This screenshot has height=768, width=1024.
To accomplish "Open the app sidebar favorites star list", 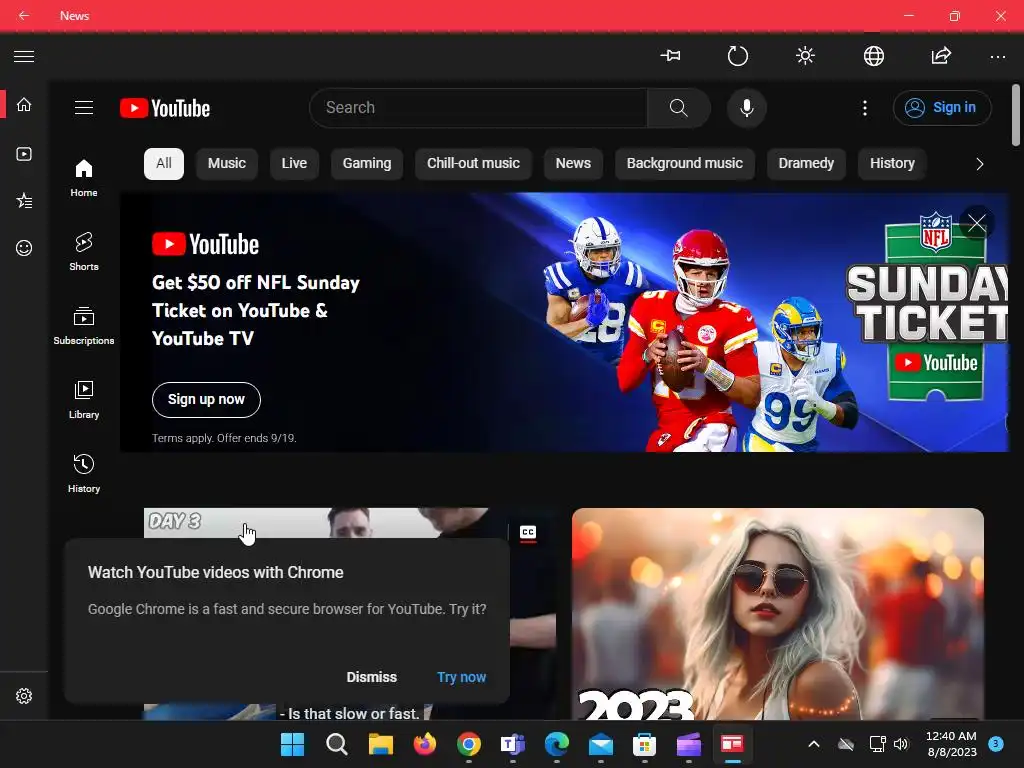I will (x=24, y=200).
